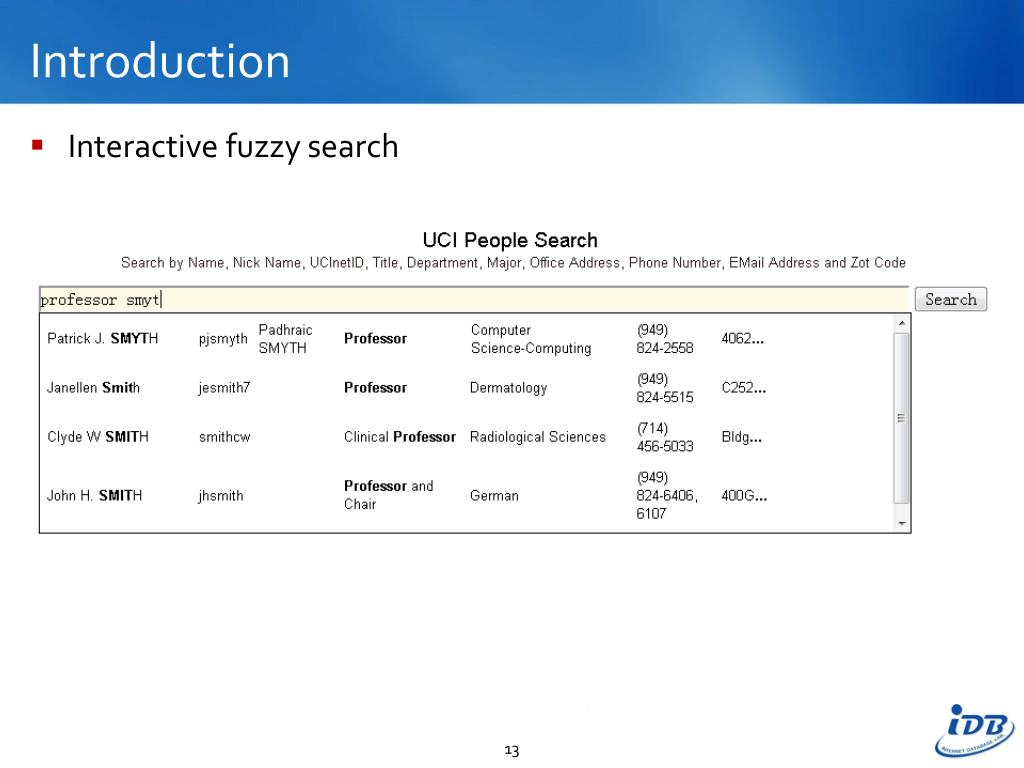1024x768 pixels.
Task: Click the results list scroll up arrow
Action: (x=902, y=323)
